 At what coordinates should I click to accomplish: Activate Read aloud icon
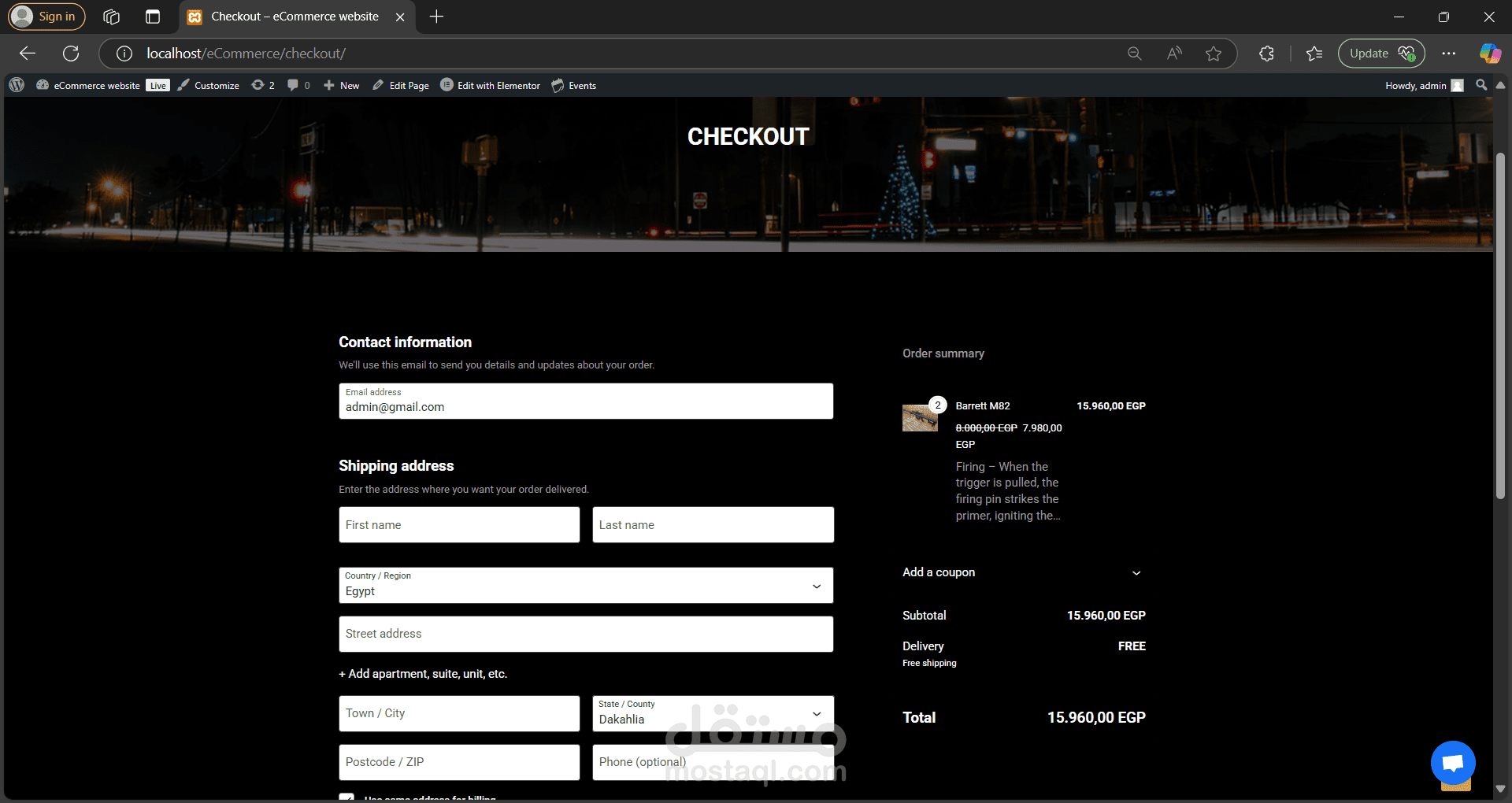[1174, 54]
